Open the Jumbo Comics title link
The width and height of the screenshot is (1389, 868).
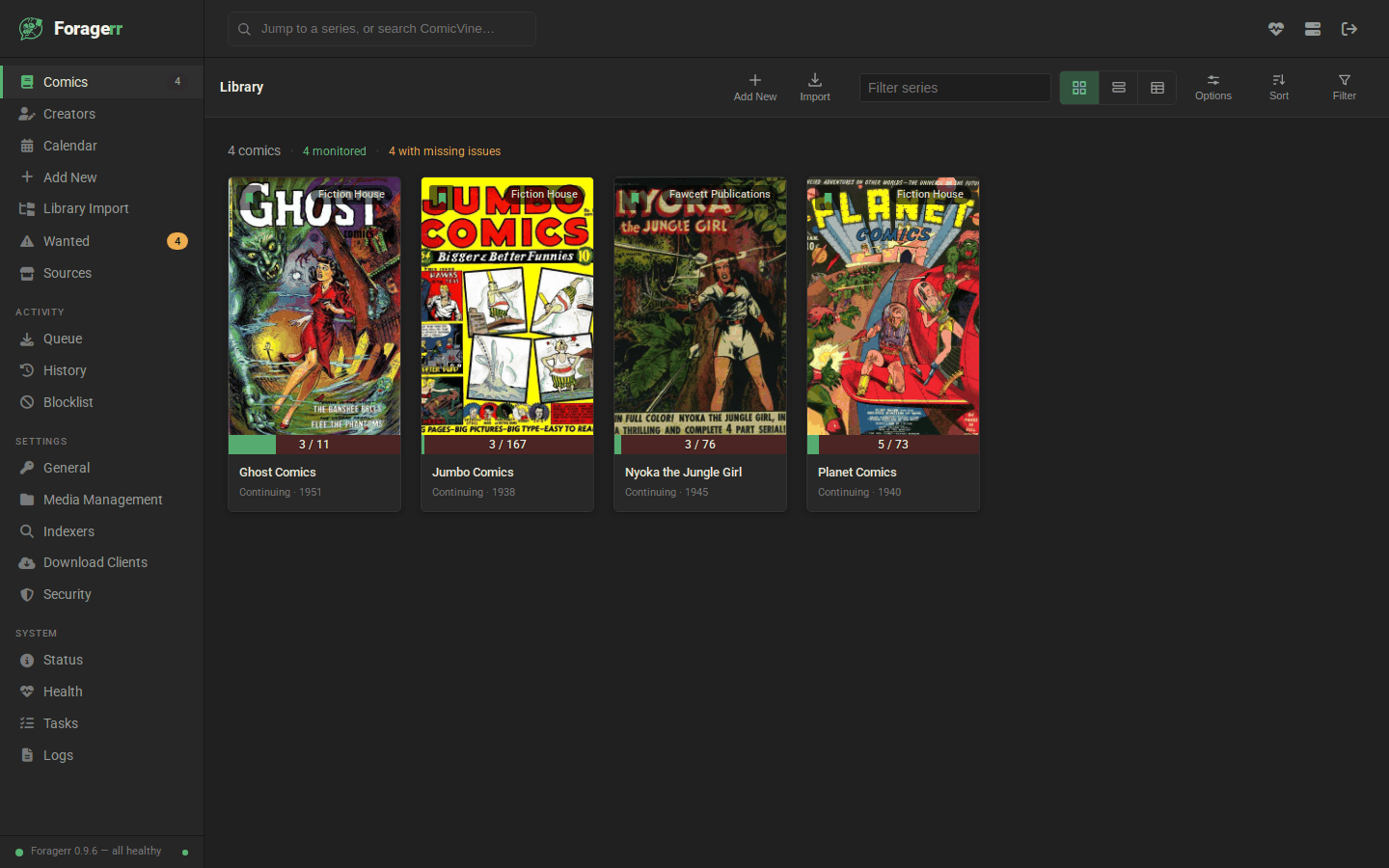473,472
